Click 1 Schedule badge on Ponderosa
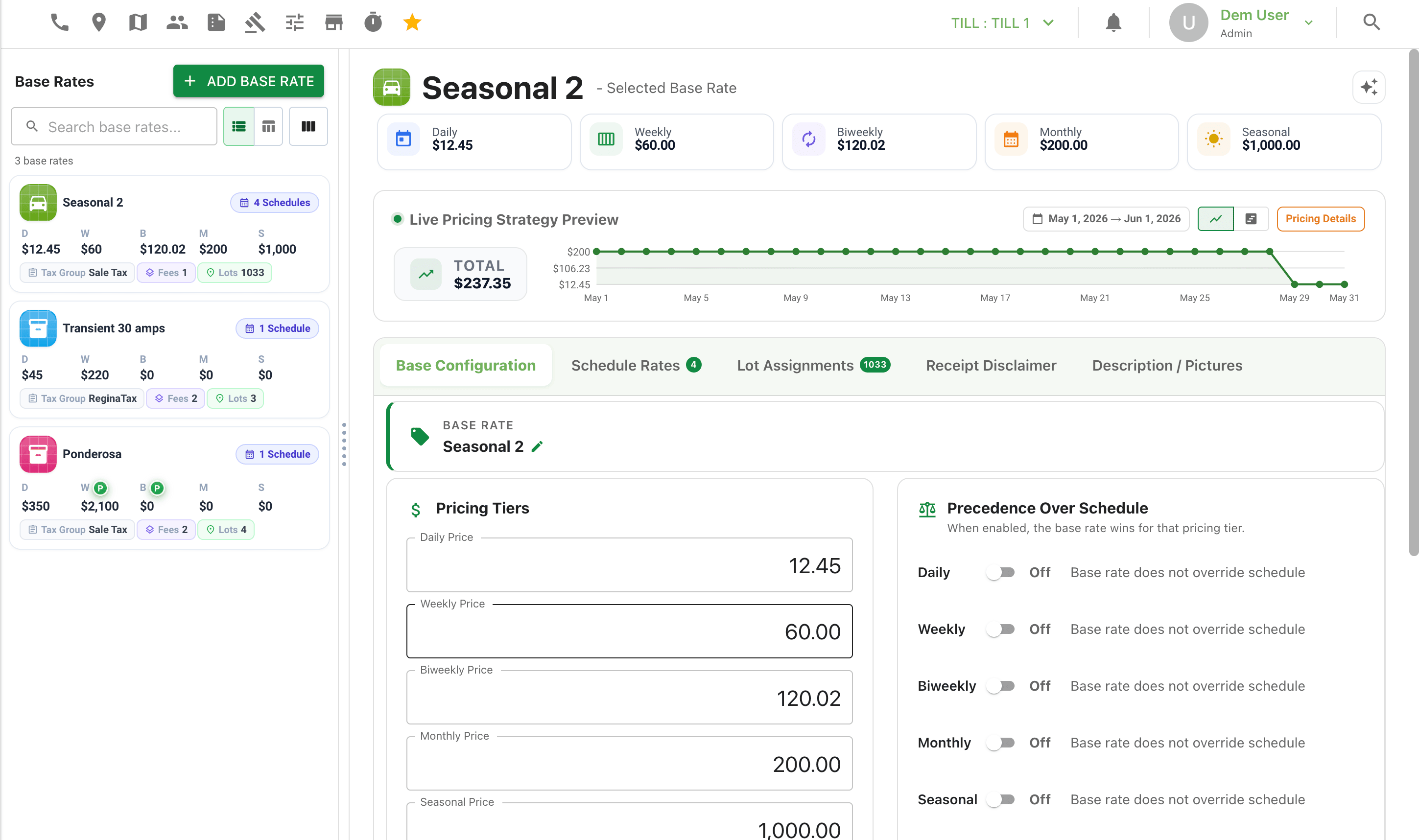Image resolution: width=1419 pixels, height=840 pixels. coord(277,454)
